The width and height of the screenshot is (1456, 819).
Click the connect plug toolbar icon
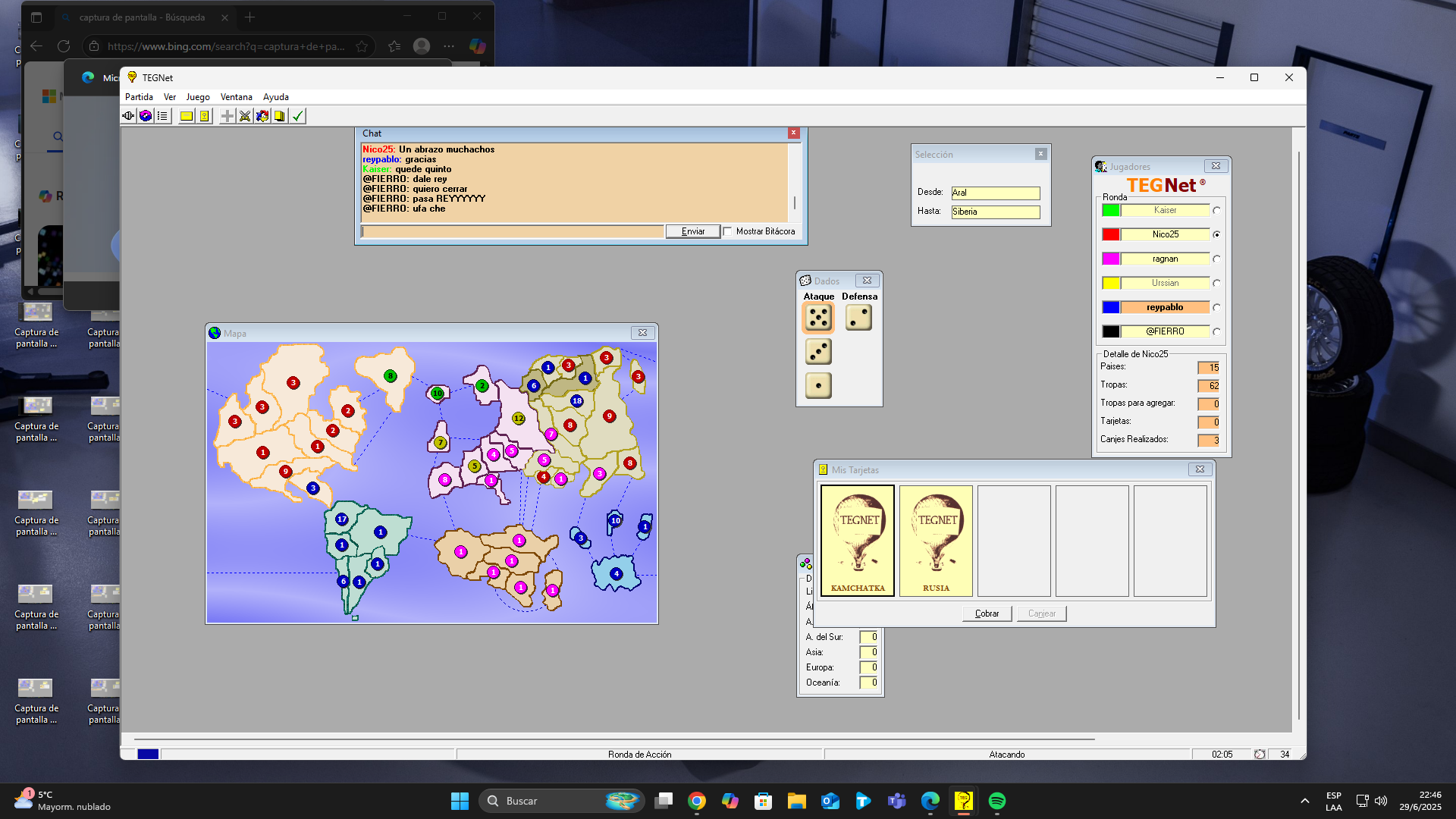coord(128,116)
